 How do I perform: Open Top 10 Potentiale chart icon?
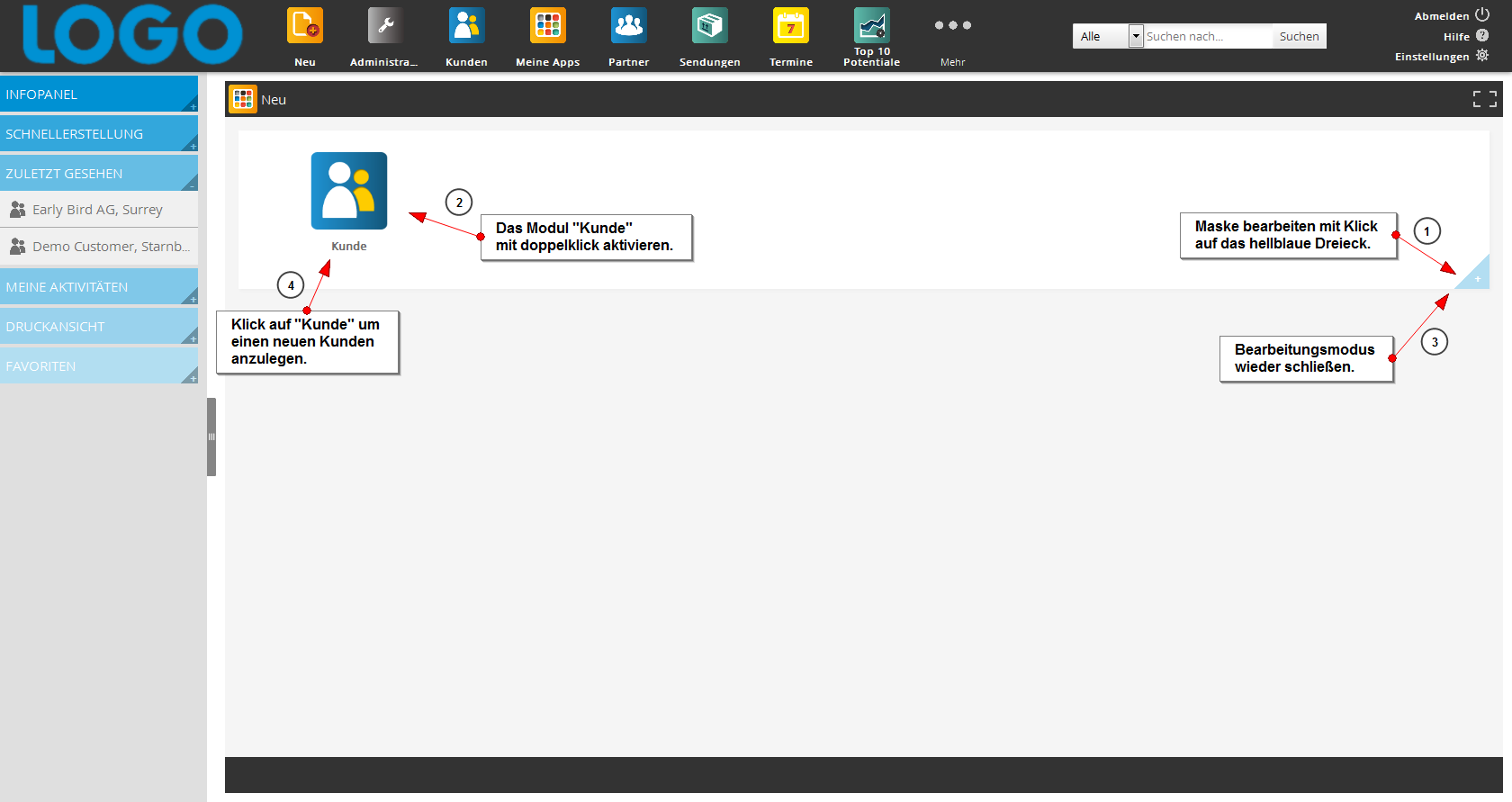coord(871,26)
